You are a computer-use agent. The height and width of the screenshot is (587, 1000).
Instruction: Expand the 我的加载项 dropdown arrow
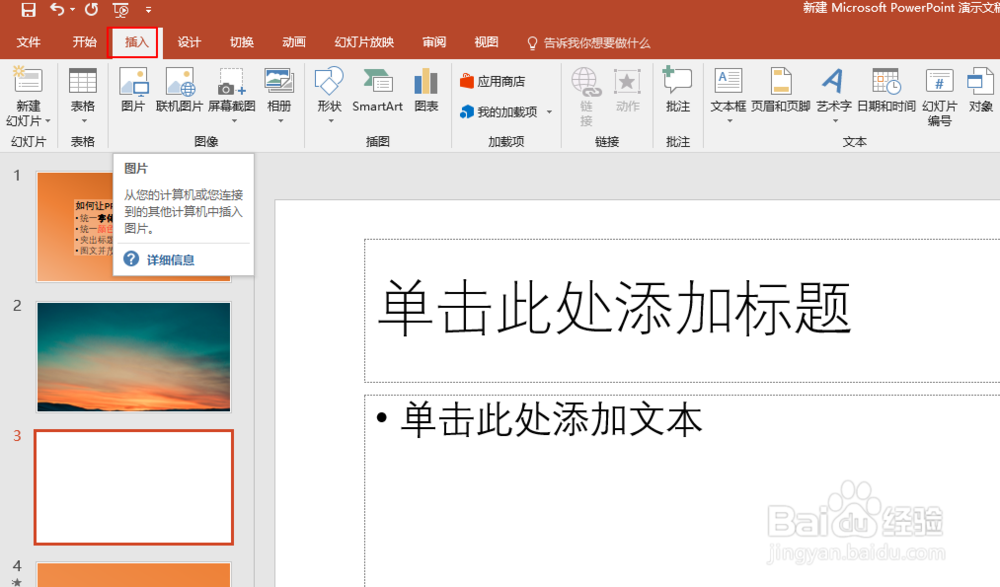549,112
